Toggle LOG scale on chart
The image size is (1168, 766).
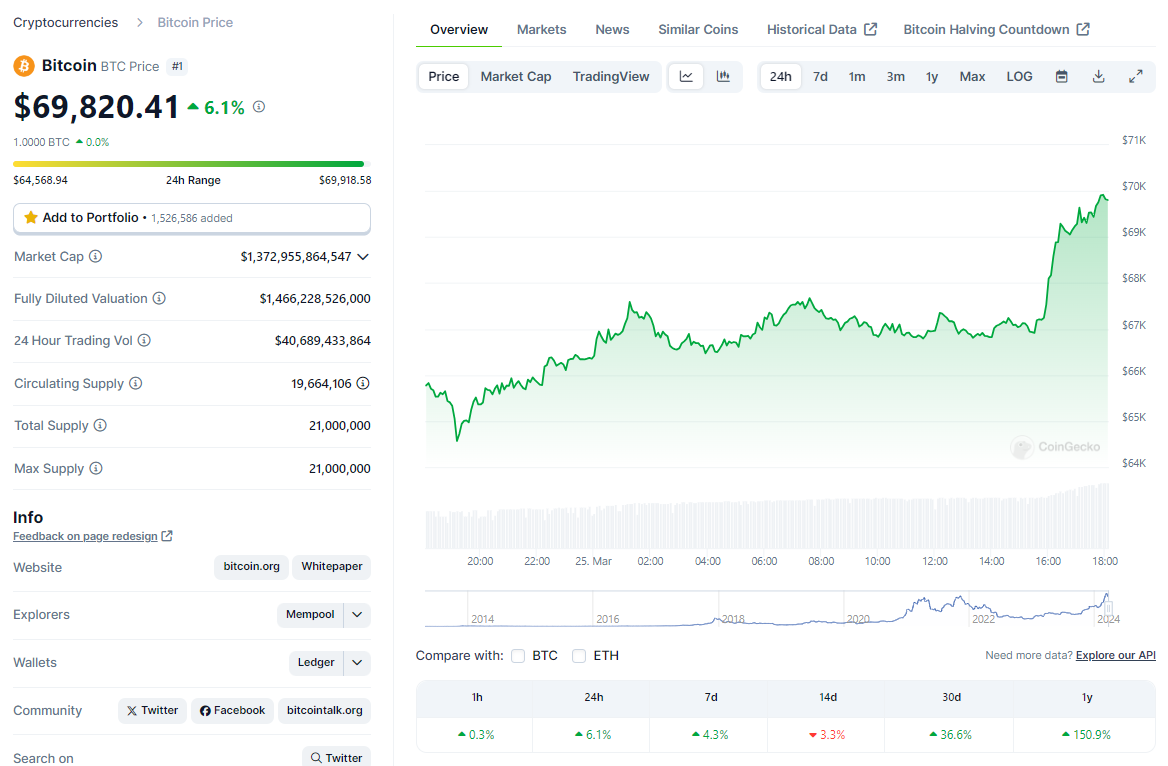[x=1019, y=77]
